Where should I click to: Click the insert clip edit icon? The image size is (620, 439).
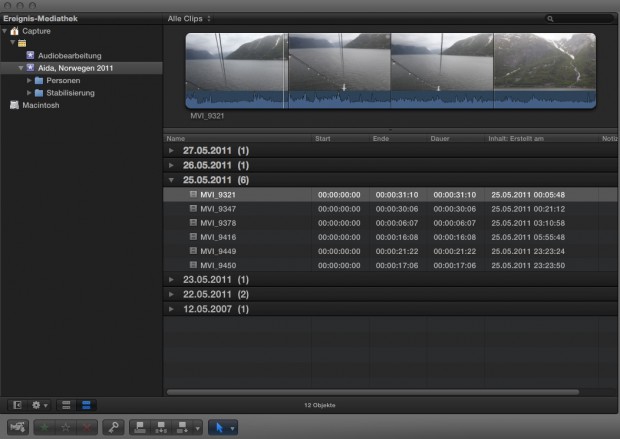pos(163,427)
